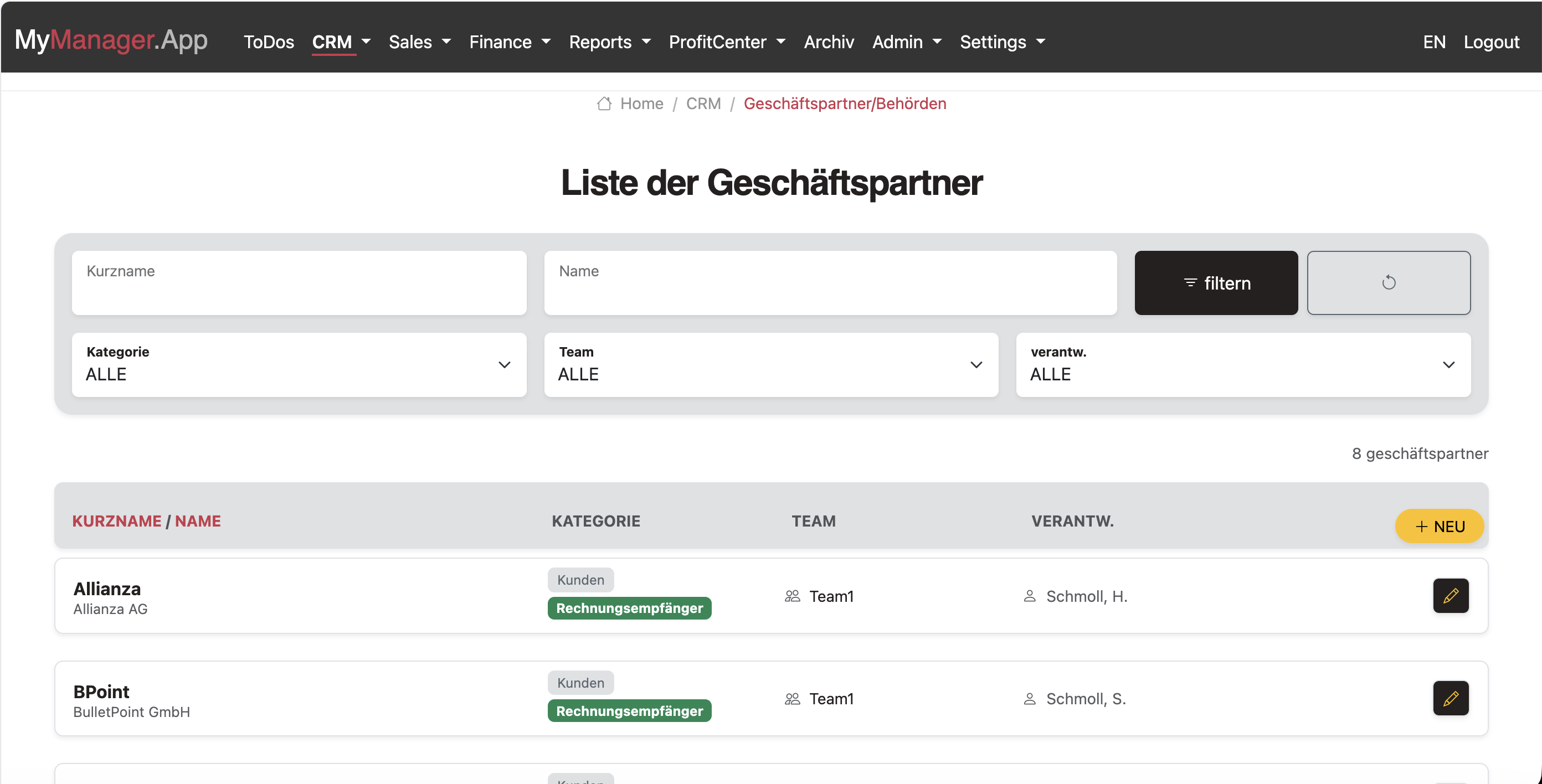Viewport: 1542px width, 784px height.
Task: Click the team icon beside Team1 in Allianza row
Action: pyautogui.click(x=792, y=596)
